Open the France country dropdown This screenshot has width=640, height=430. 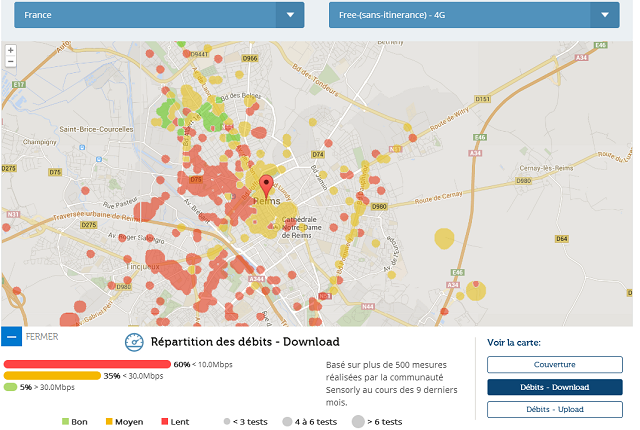tap(291, 15)
